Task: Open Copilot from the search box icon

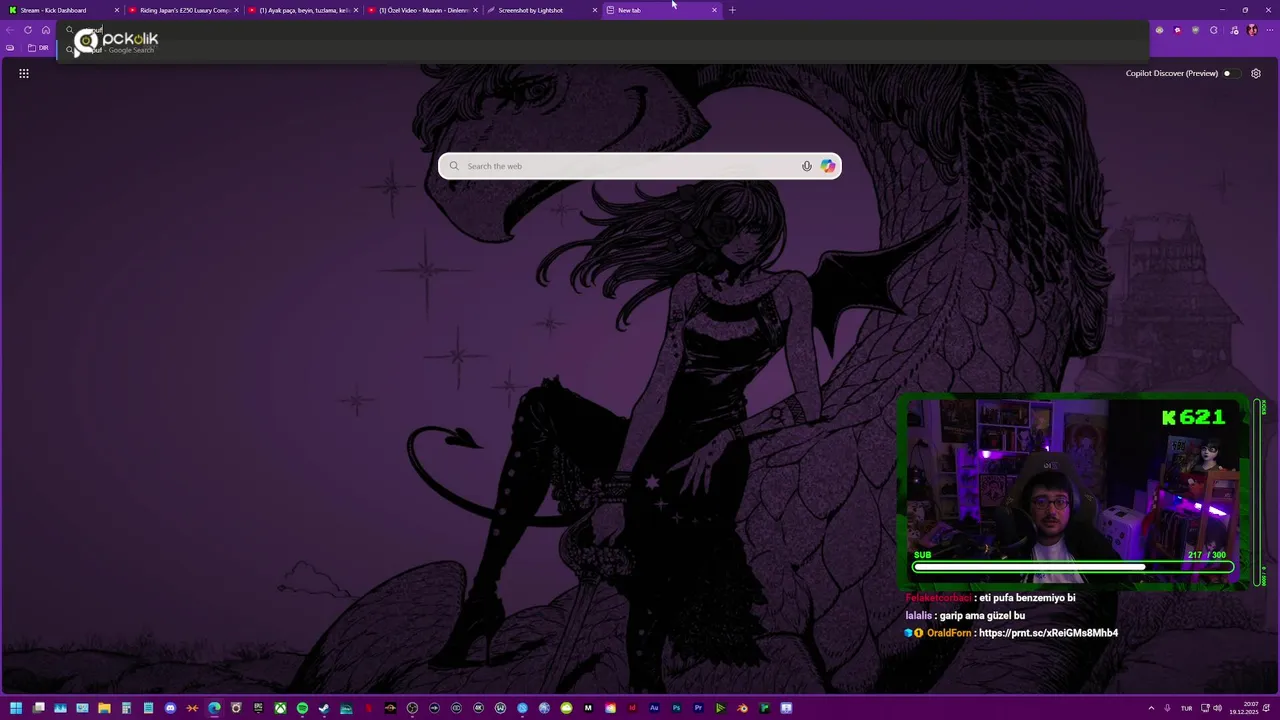Action: [828, 166]
